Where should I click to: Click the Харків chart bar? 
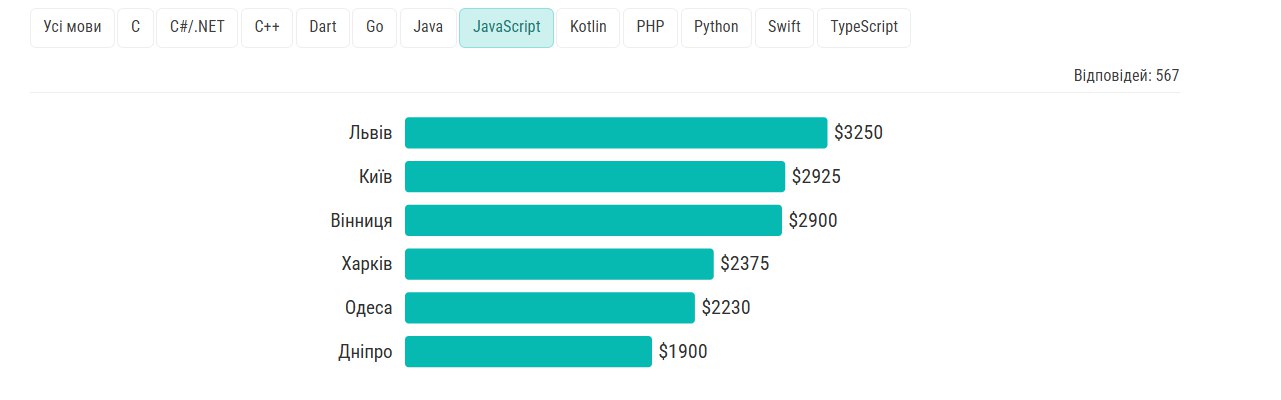pyautogui.click(x=559, y=264)
